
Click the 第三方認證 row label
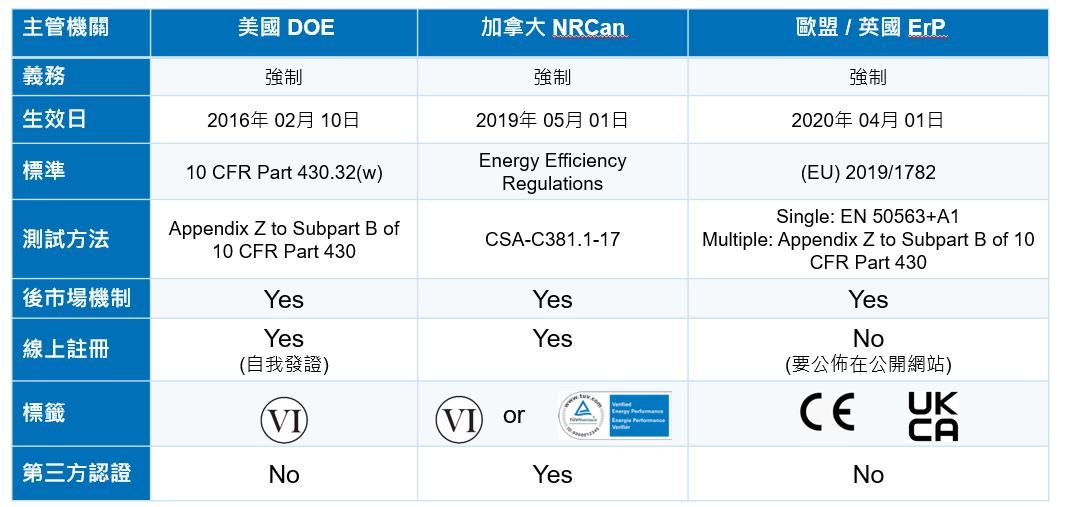click(81, 474)
